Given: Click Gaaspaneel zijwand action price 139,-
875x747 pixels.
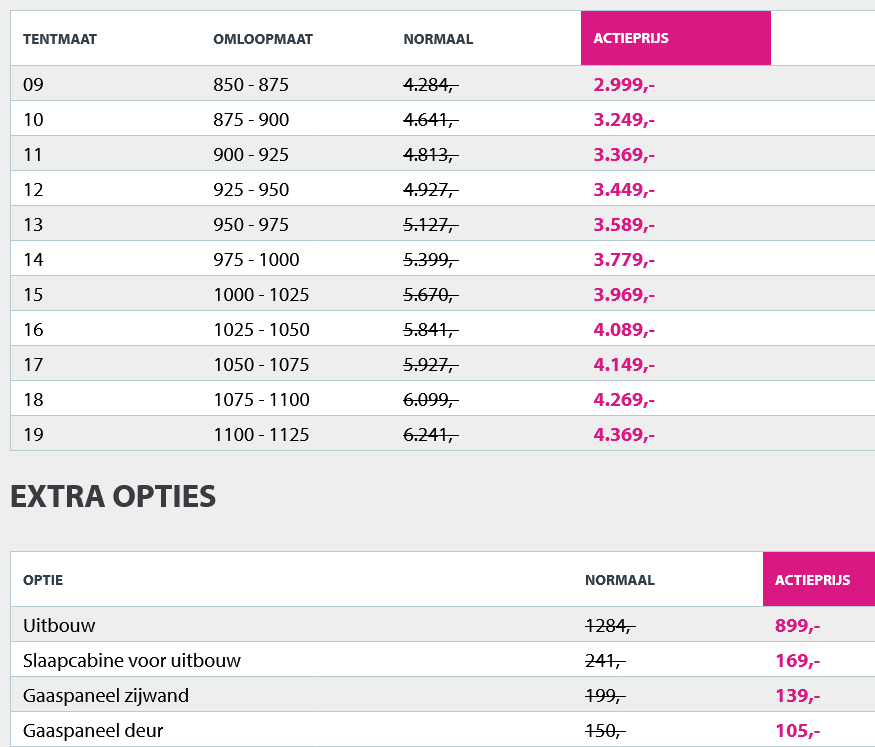Looking at the screenshot, I should (x=797, y=696).
